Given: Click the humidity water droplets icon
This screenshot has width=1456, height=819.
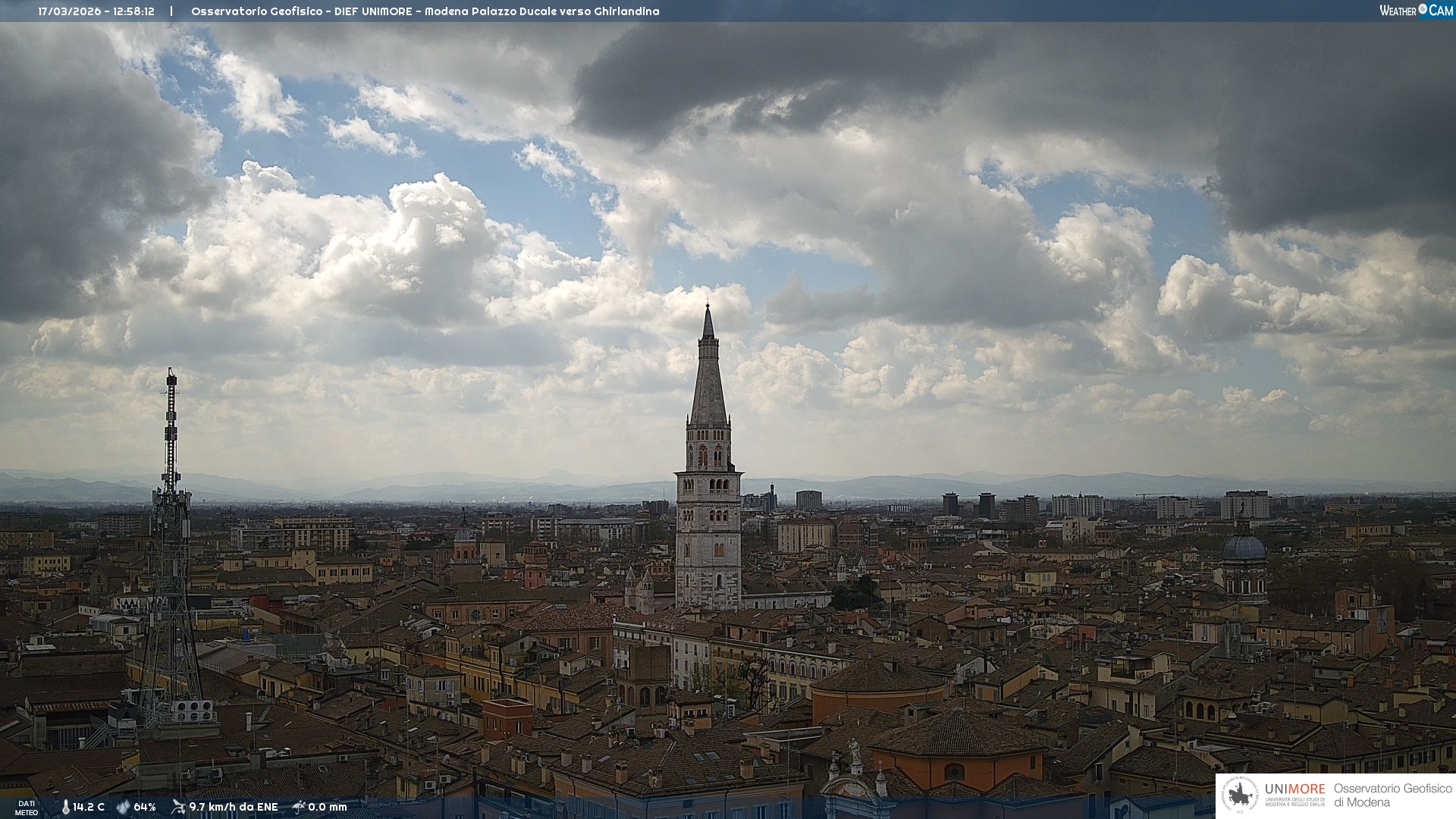Looking at the screenshot, I should point(123,807).
